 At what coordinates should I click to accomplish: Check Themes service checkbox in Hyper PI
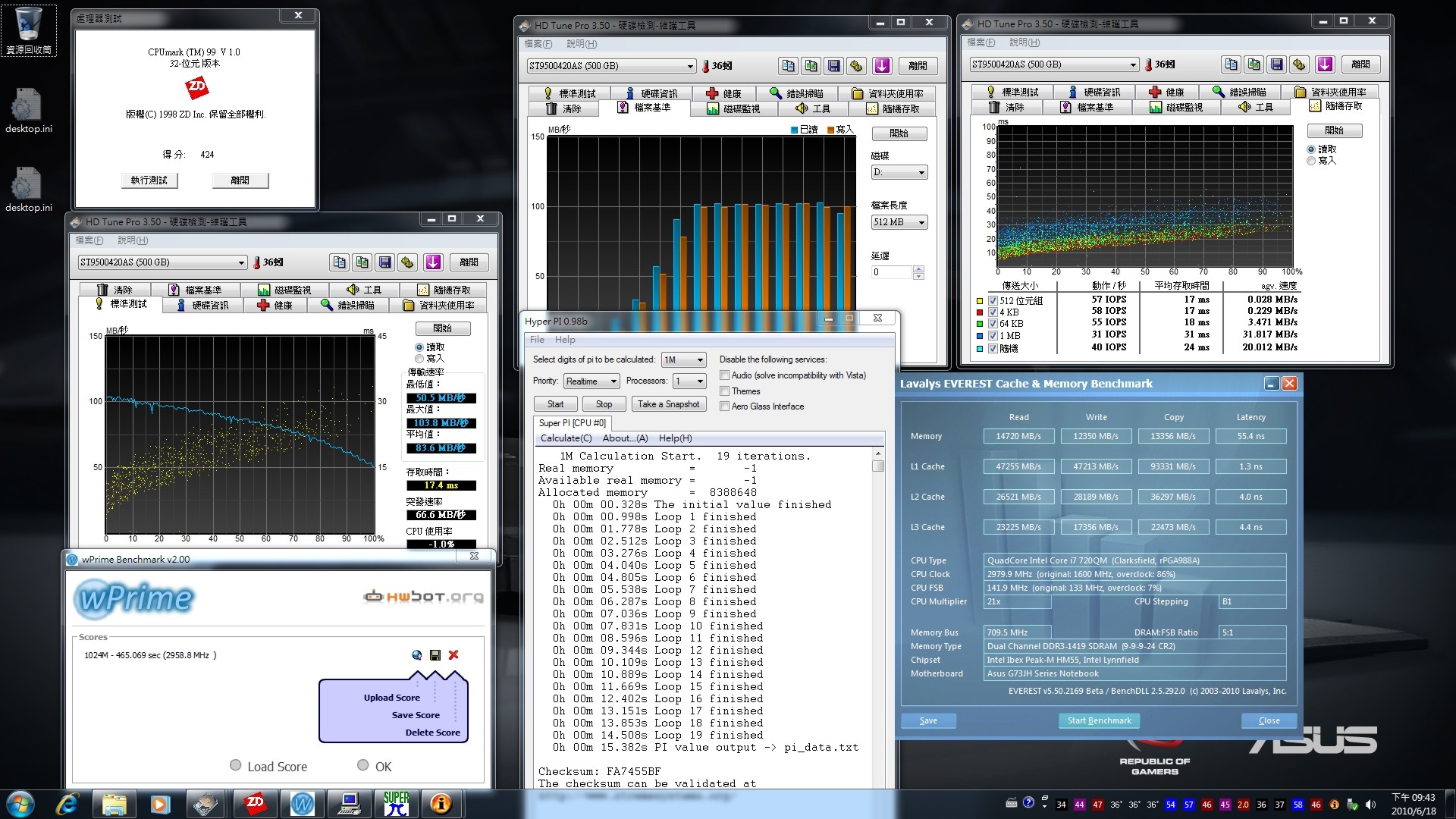(x=725, y=391)
